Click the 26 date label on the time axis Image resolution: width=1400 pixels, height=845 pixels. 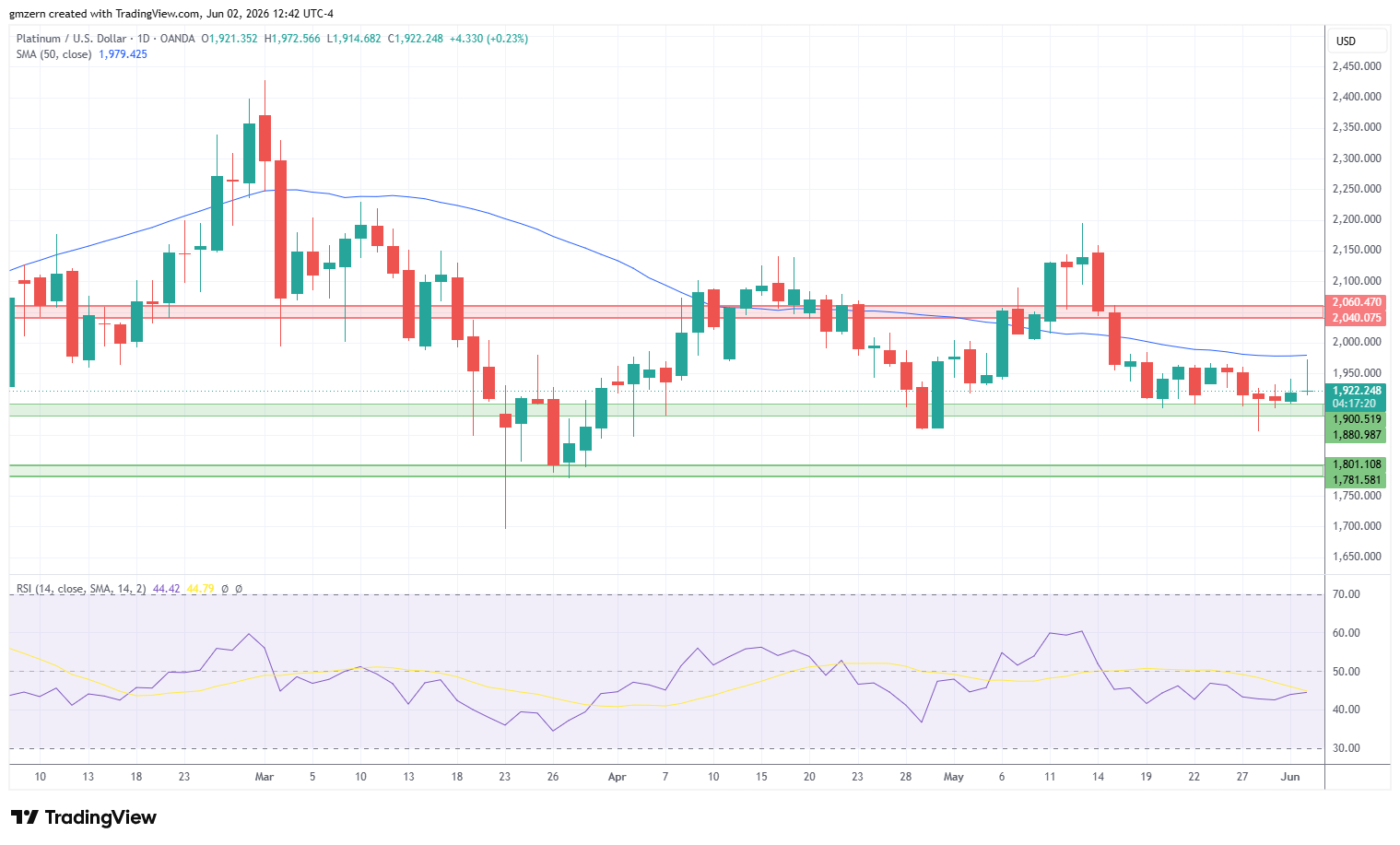[553, 777]
